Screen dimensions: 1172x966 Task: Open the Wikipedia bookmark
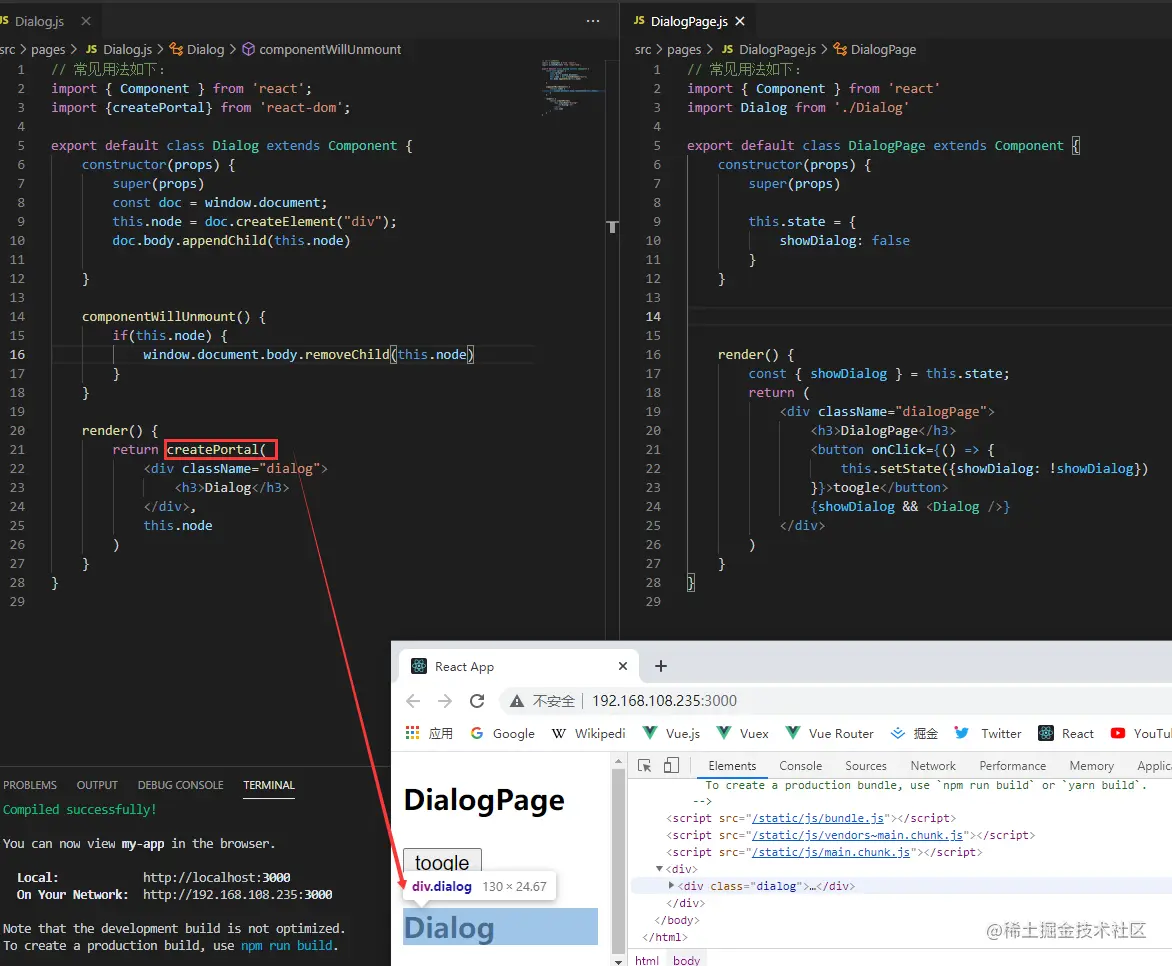(x=588, y=733)
